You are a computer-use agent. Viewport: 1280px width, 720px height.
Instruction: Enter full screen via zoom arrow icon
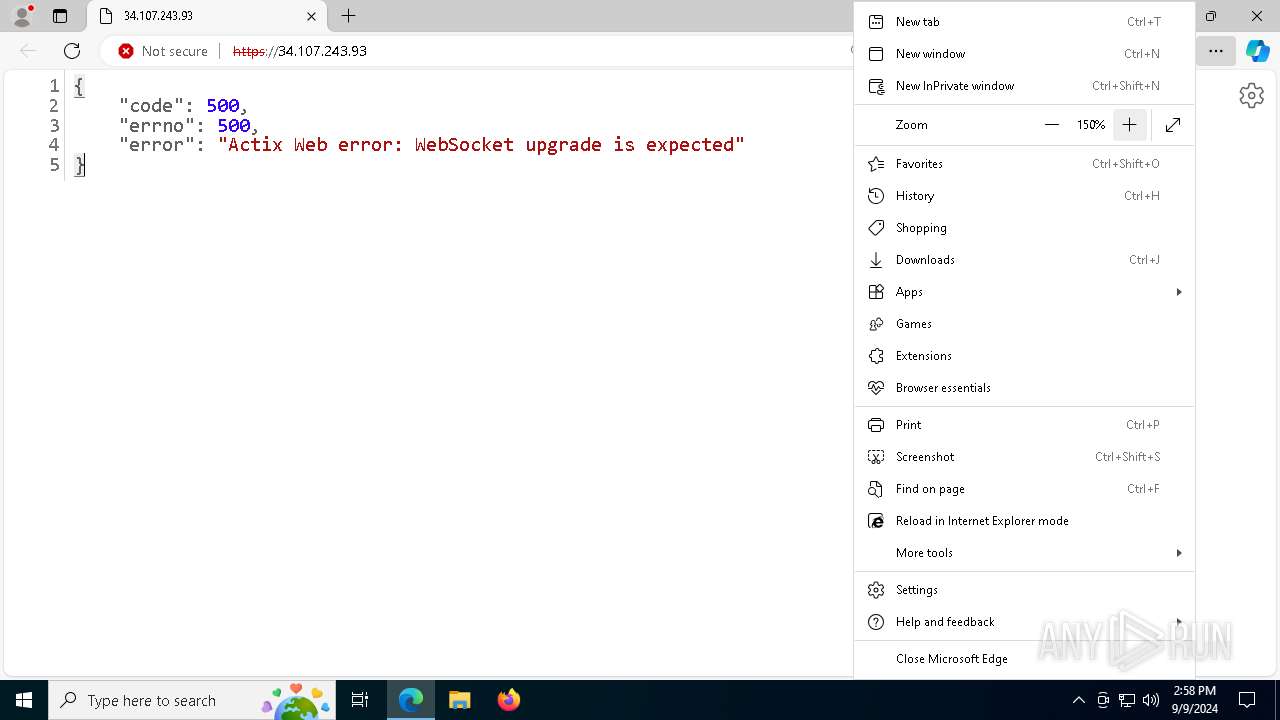coord(1173,125)
